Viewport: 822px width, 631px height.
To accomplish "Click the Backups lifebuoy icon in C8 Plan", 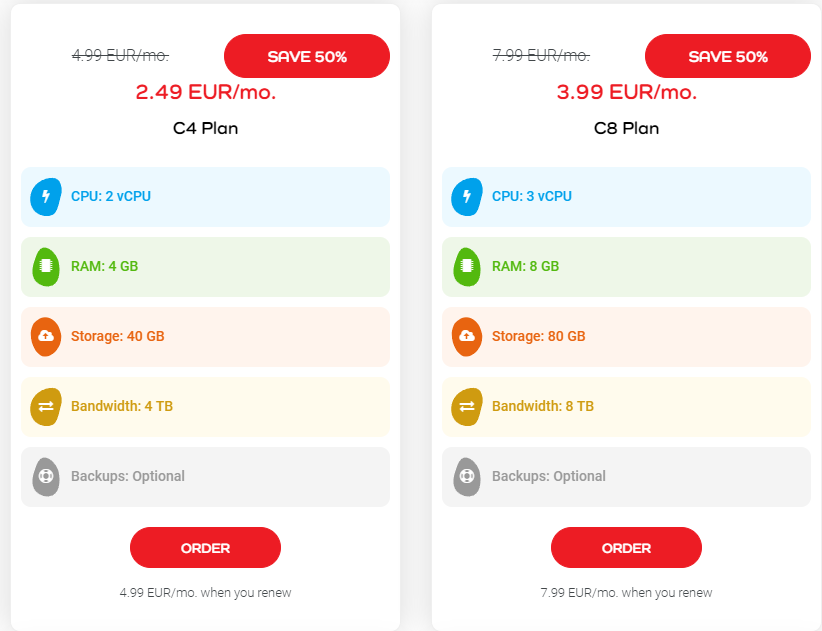I will pos(467,477).
